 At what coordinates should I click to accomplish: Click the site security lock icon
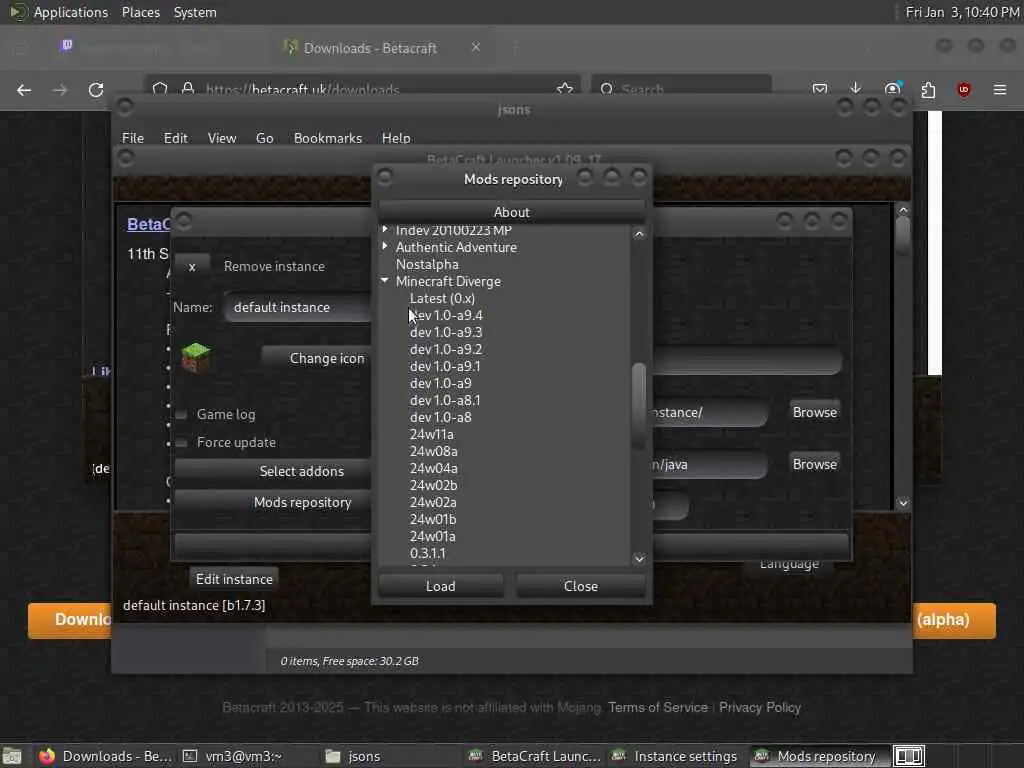point(188,89)
